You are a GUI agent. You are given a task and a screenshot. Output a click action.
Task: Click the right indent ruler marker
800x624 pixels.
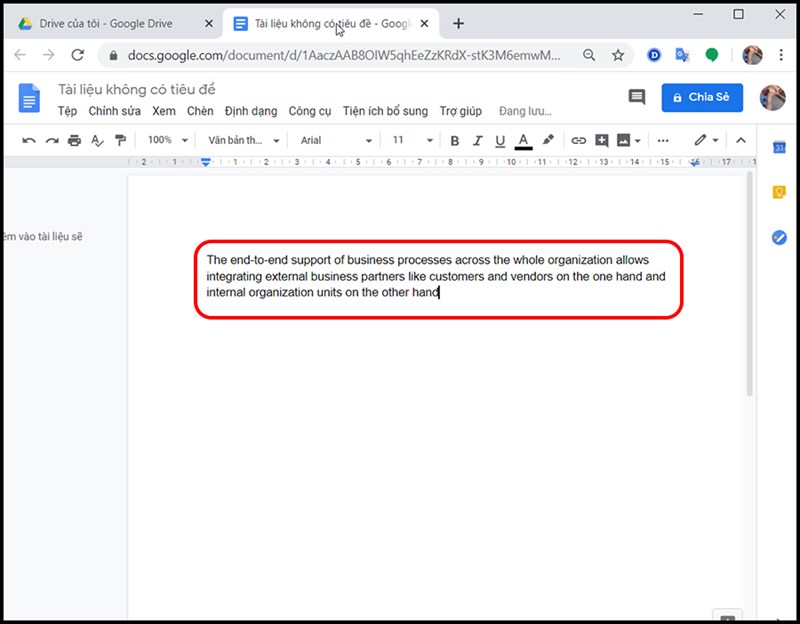click(694, 162)
